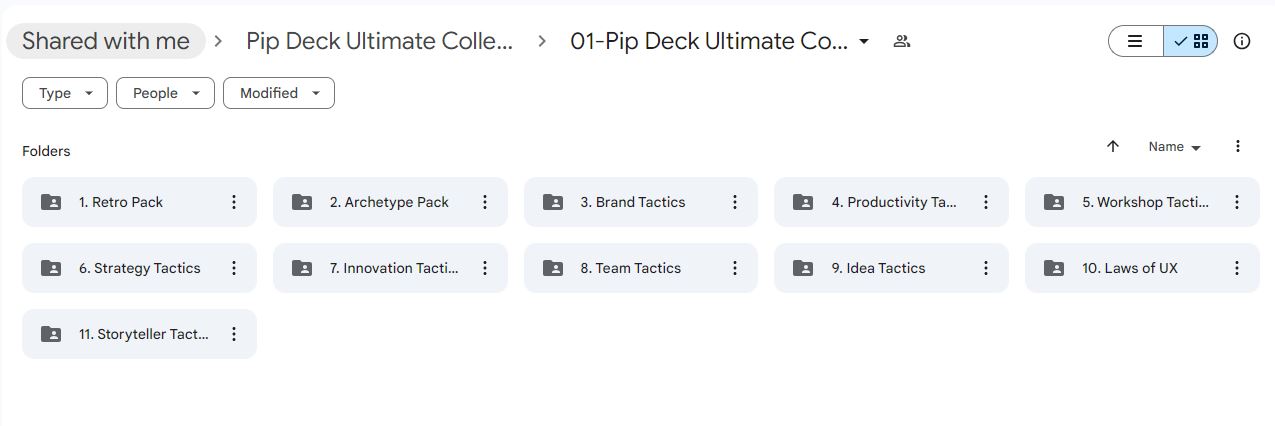1275x426 pixels.
Task: Expand the Type filter dropdown
Action: pyautogui.click(x=65, y=93)
